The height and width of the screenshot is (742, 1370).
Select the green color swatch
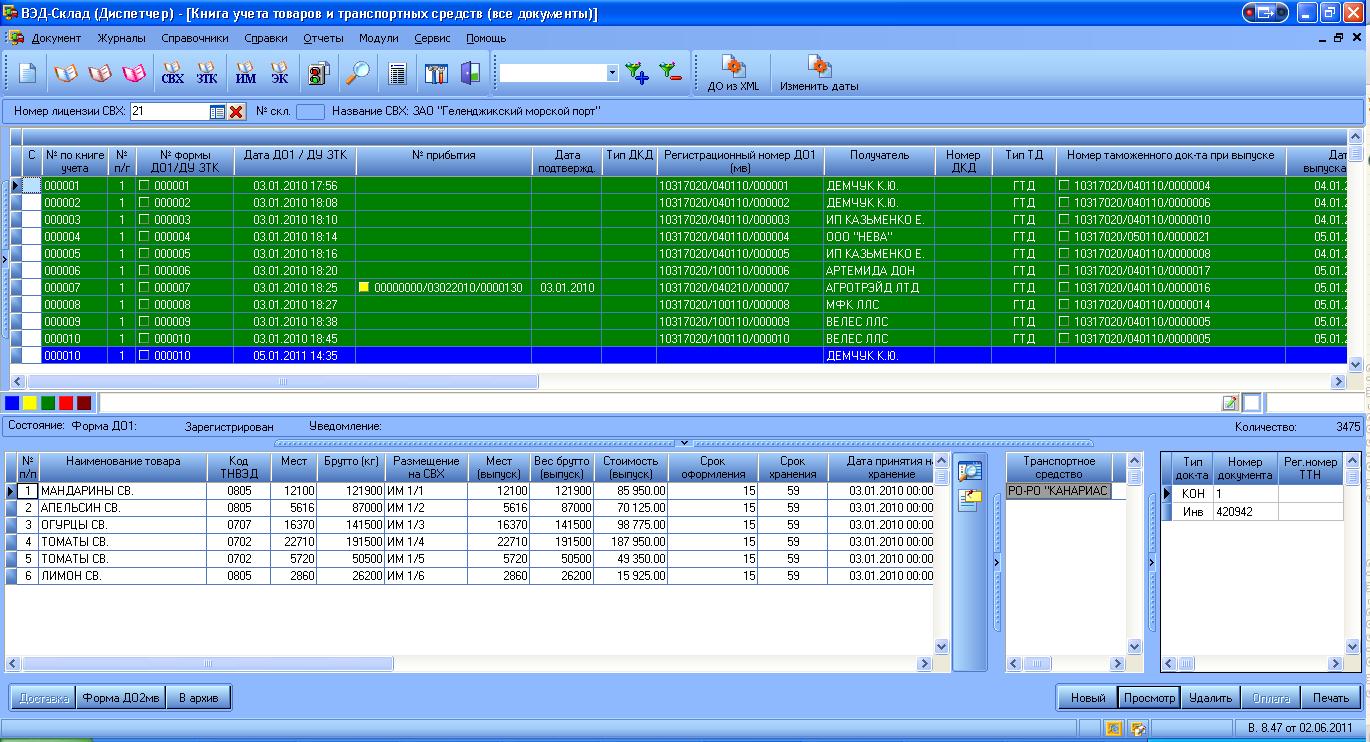coord(48,403)
